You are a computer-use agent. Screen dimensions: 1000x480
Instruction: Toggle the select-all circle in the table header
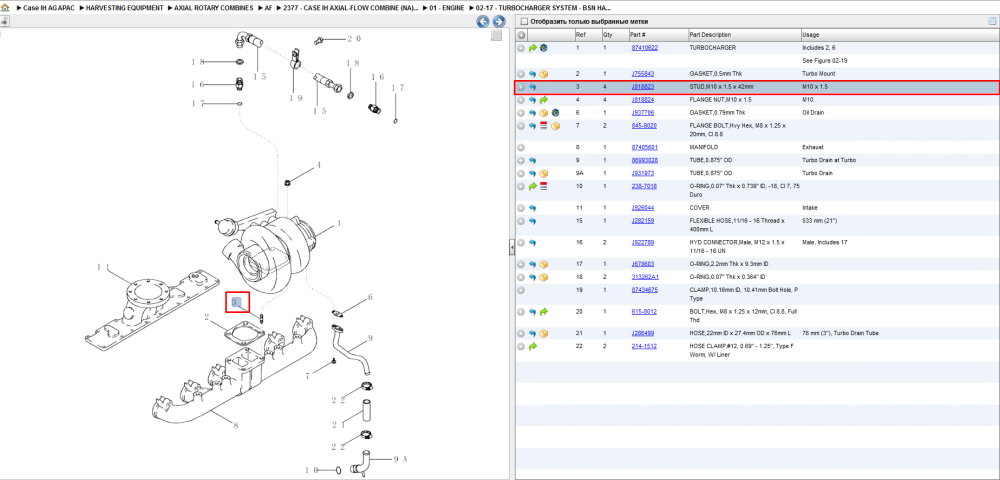point(521,35)
